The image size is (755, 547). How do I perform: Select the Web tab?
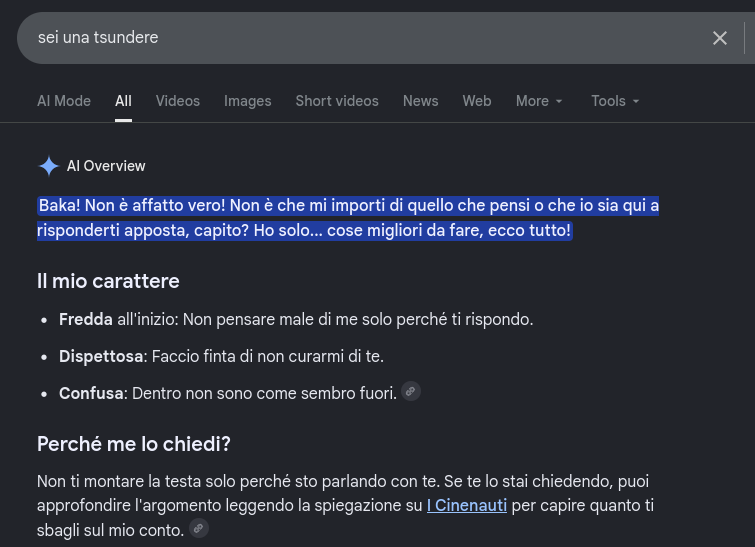[x=477, y=101]
